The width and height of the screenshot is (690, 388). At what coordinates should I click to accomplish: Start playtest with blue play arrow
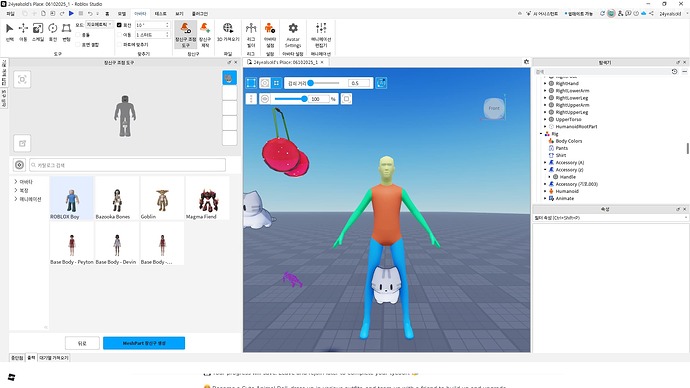(x=71, y=14)
